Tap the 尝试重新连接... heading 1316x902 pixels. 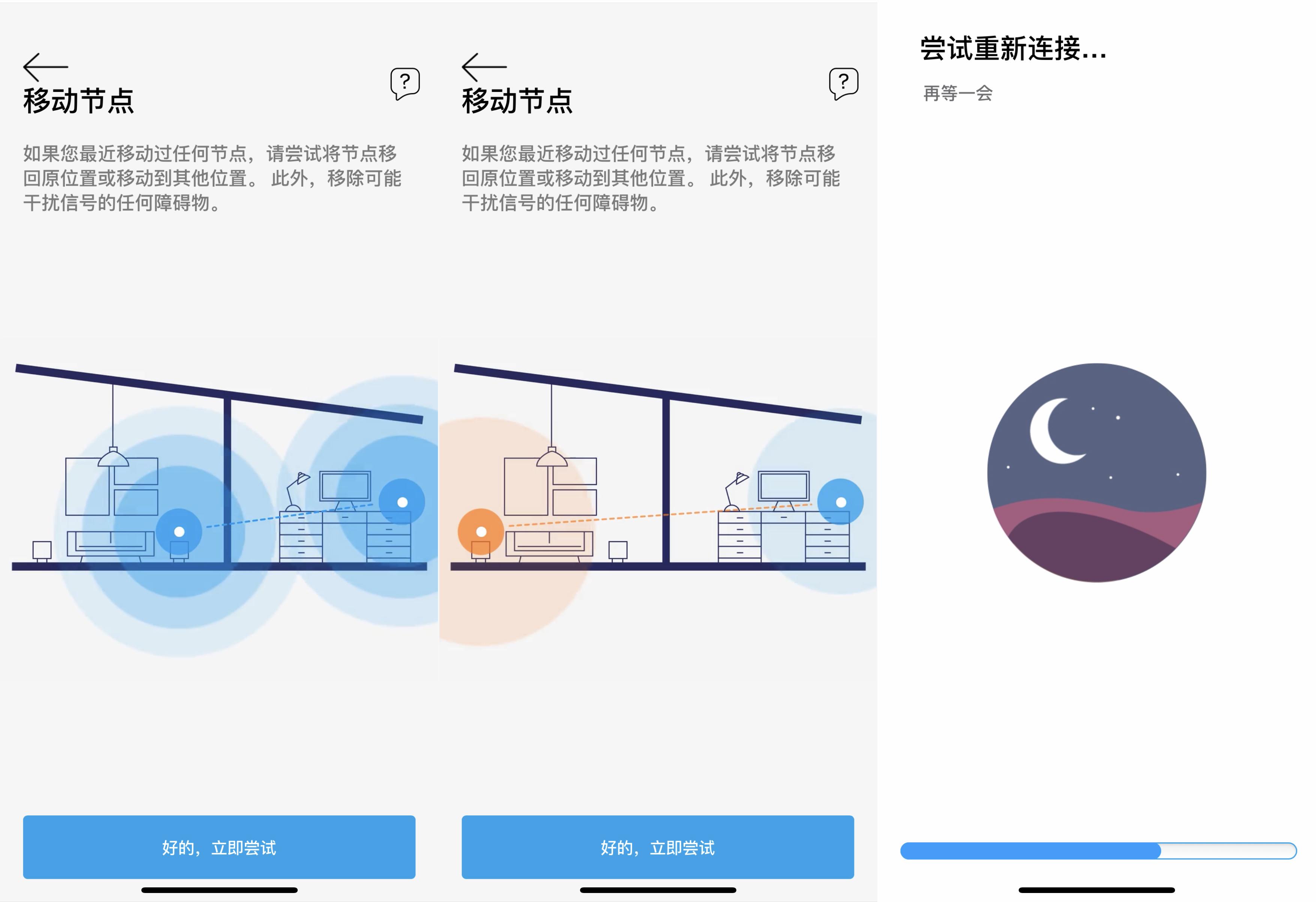(x=1013, y=48)
